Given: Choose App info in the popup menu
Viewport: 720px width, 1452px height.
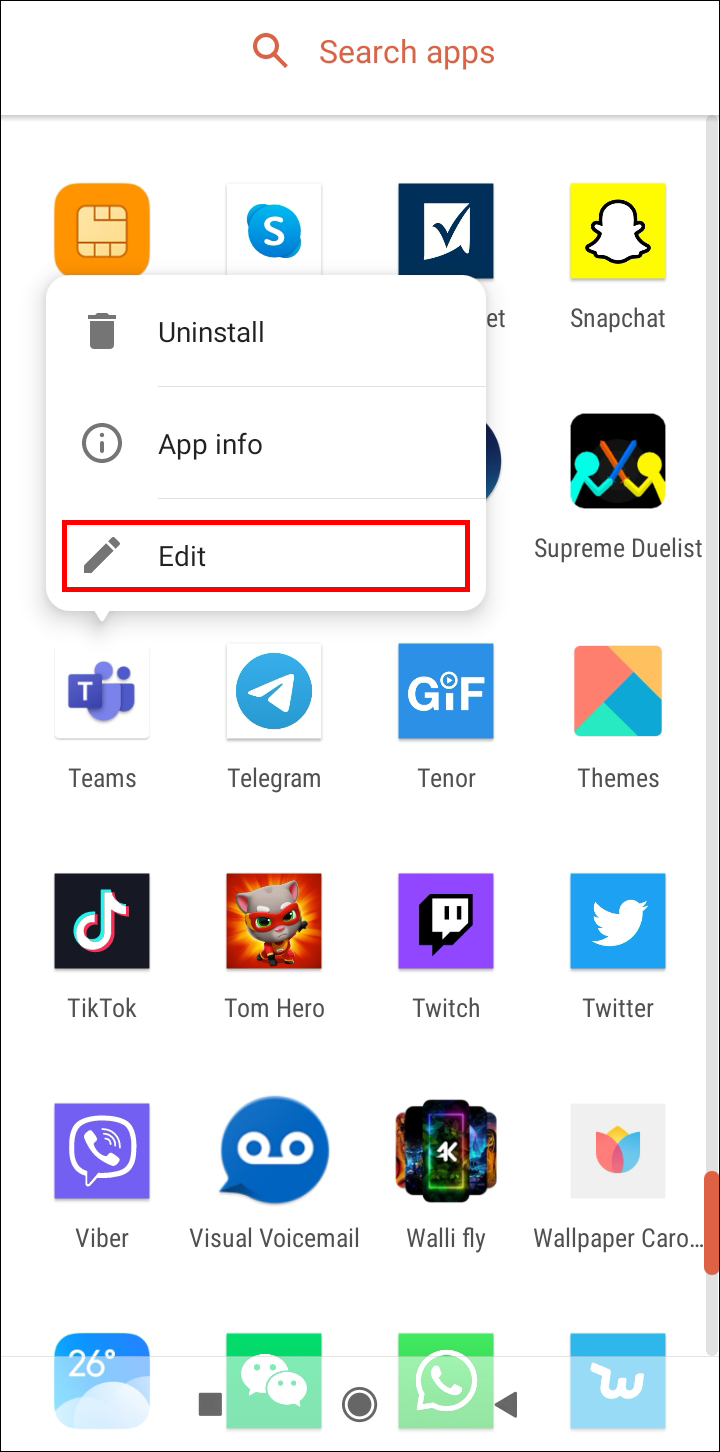Looking at the screenshot, I should tap(266, 443).
